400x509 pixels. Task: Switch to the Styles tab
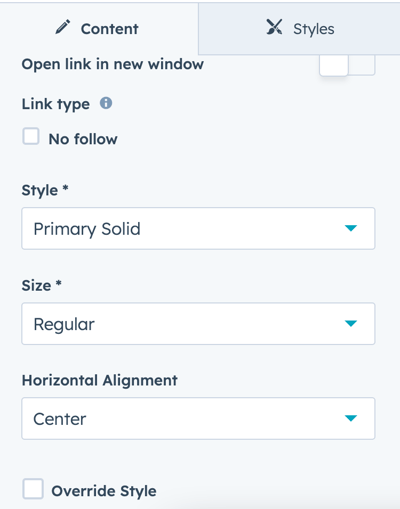(299, 29)
